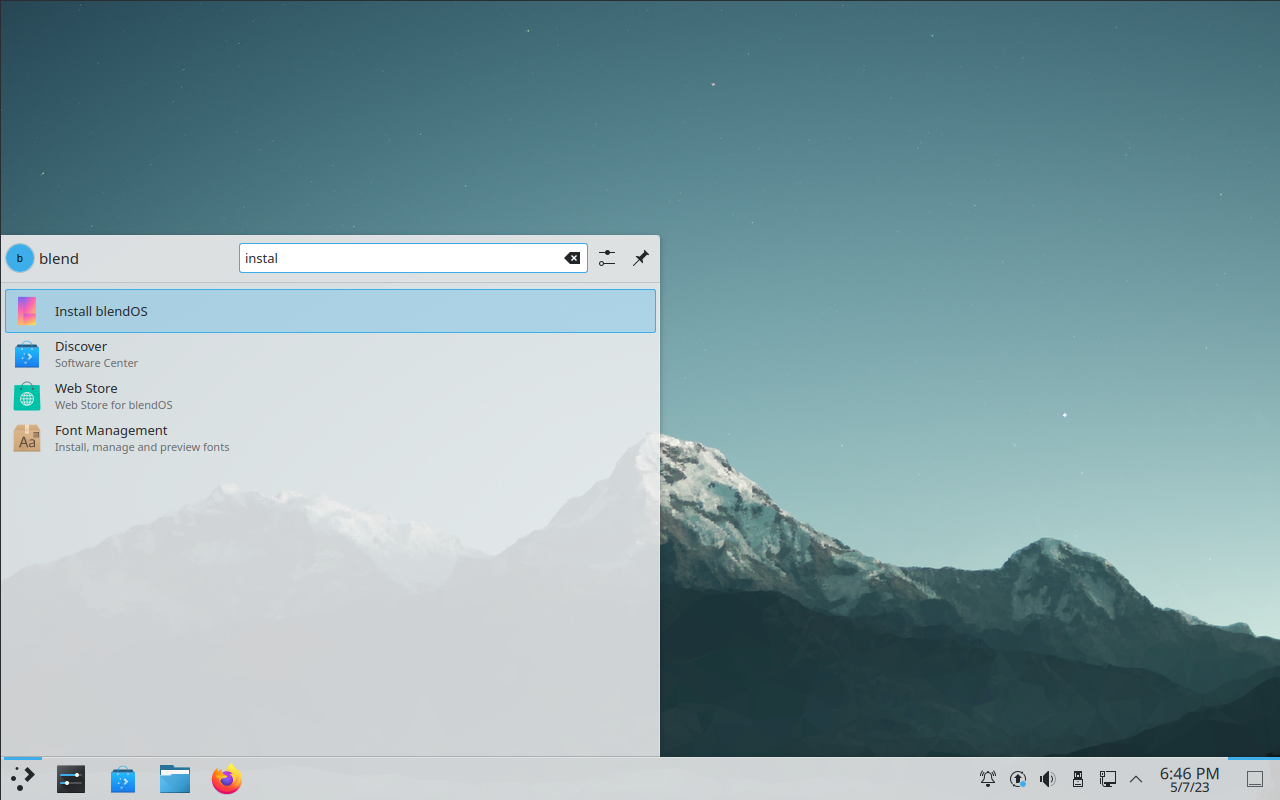Open the clock showing 6:46 PM
This screenshot has width=1280, height=800.
1189,779
